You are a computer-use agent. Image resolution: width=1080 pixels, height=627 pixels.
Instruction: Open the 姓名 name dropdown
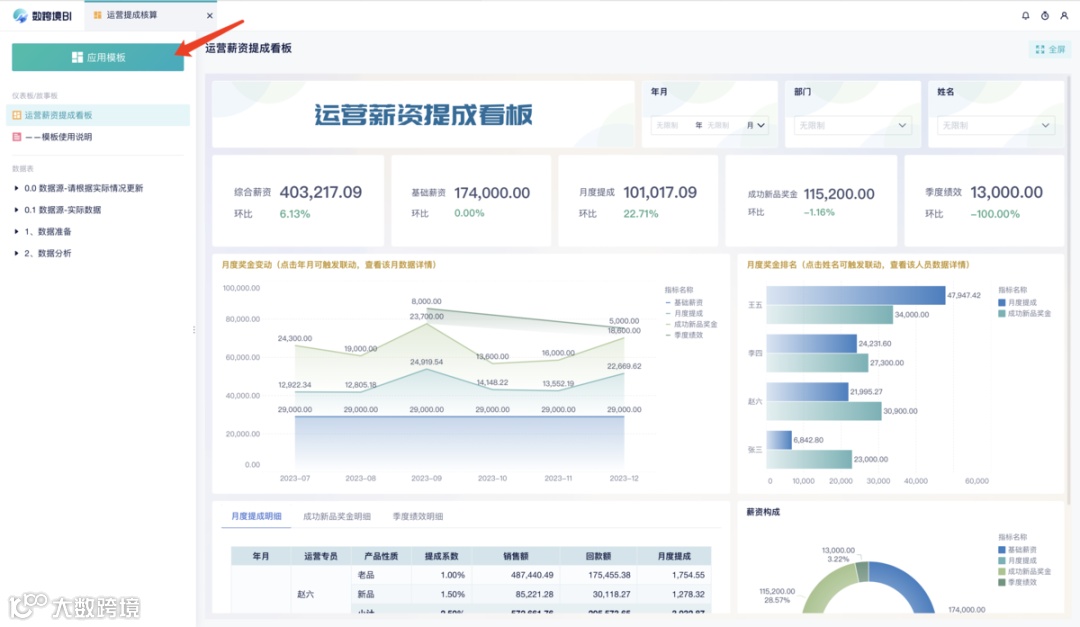point(996,125)
